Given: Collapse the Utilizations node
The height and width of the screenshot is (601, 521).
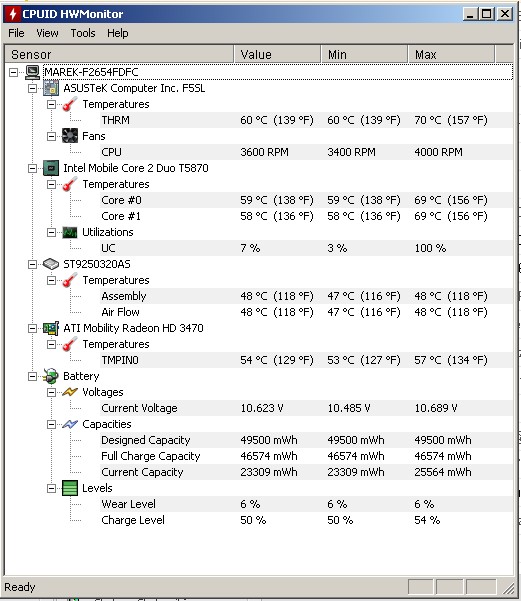Looking at the screenshot, I should [x=51, y=232].
